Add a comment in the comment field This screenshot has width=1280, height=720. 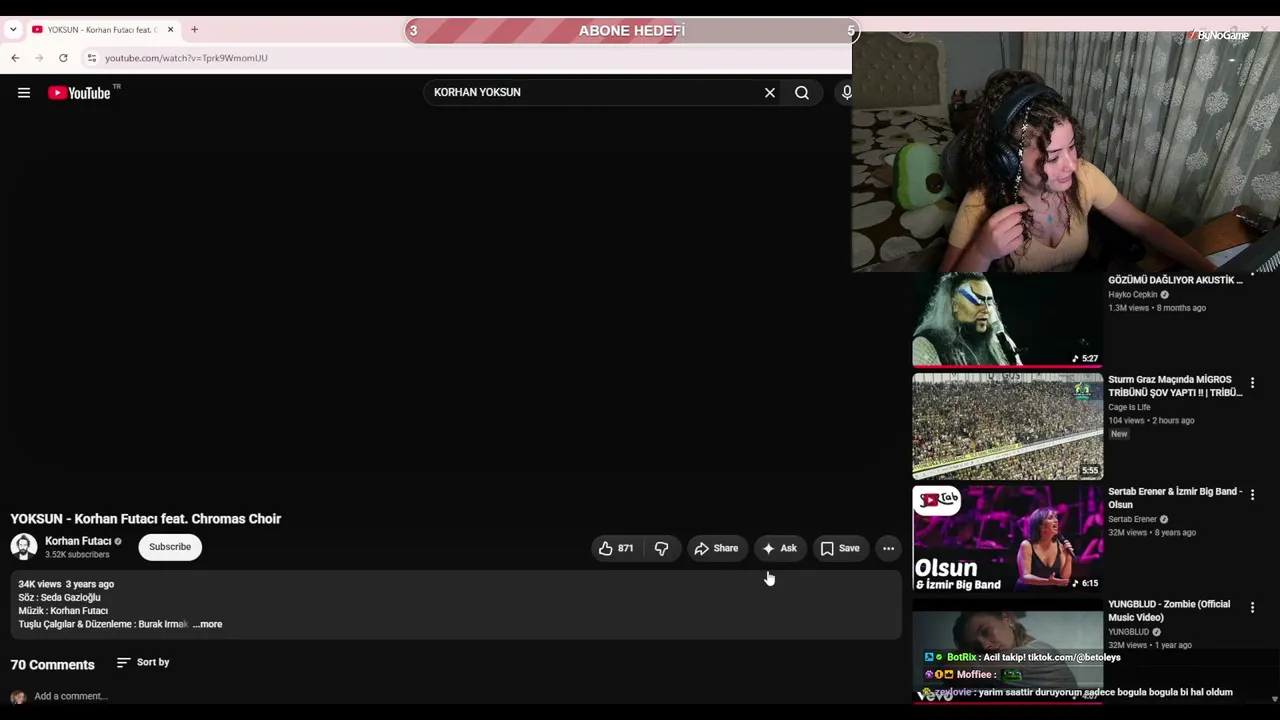(70, 696)
